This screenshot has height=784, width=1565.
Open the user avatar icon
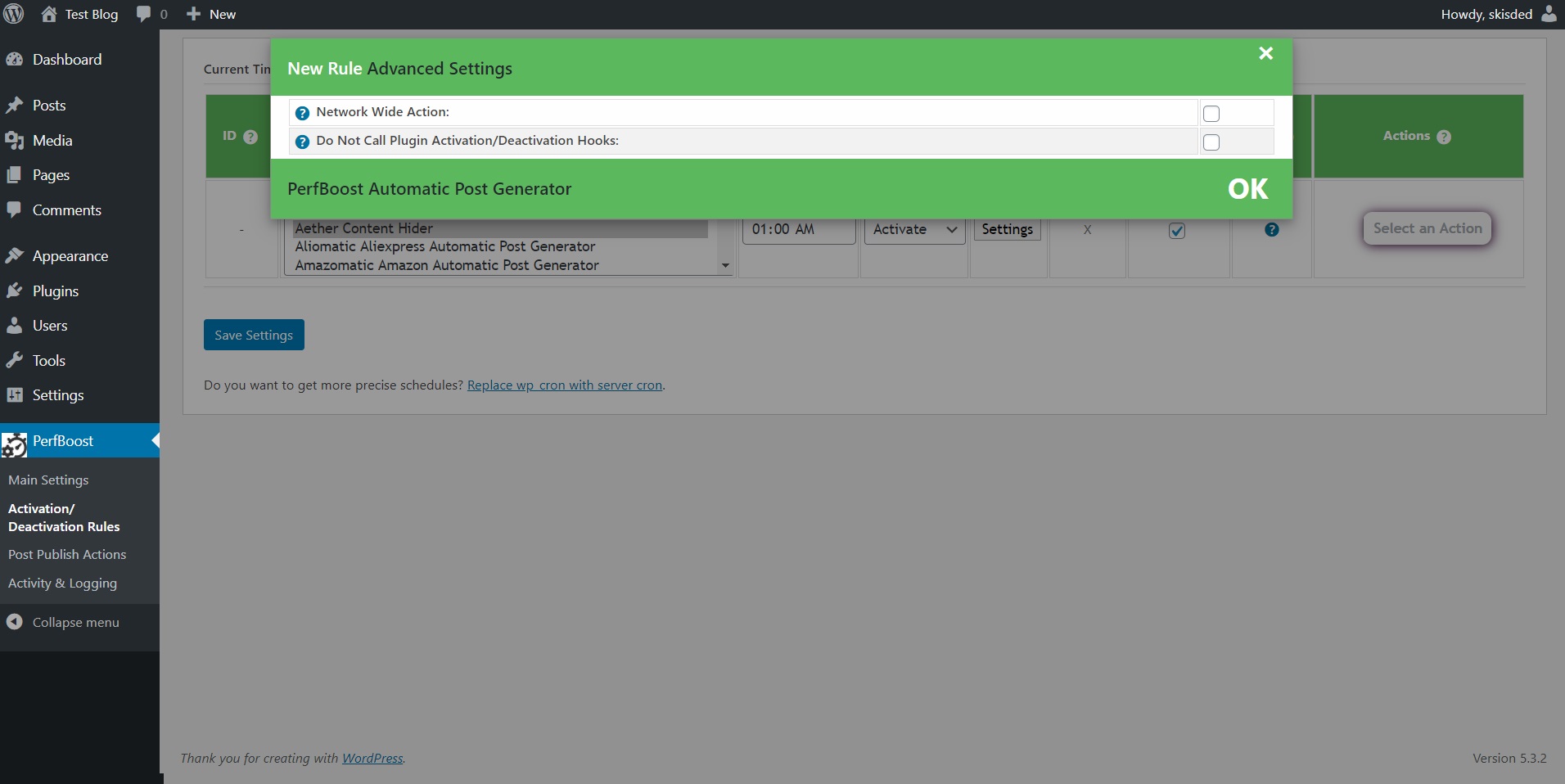[x=1549, y=14]
